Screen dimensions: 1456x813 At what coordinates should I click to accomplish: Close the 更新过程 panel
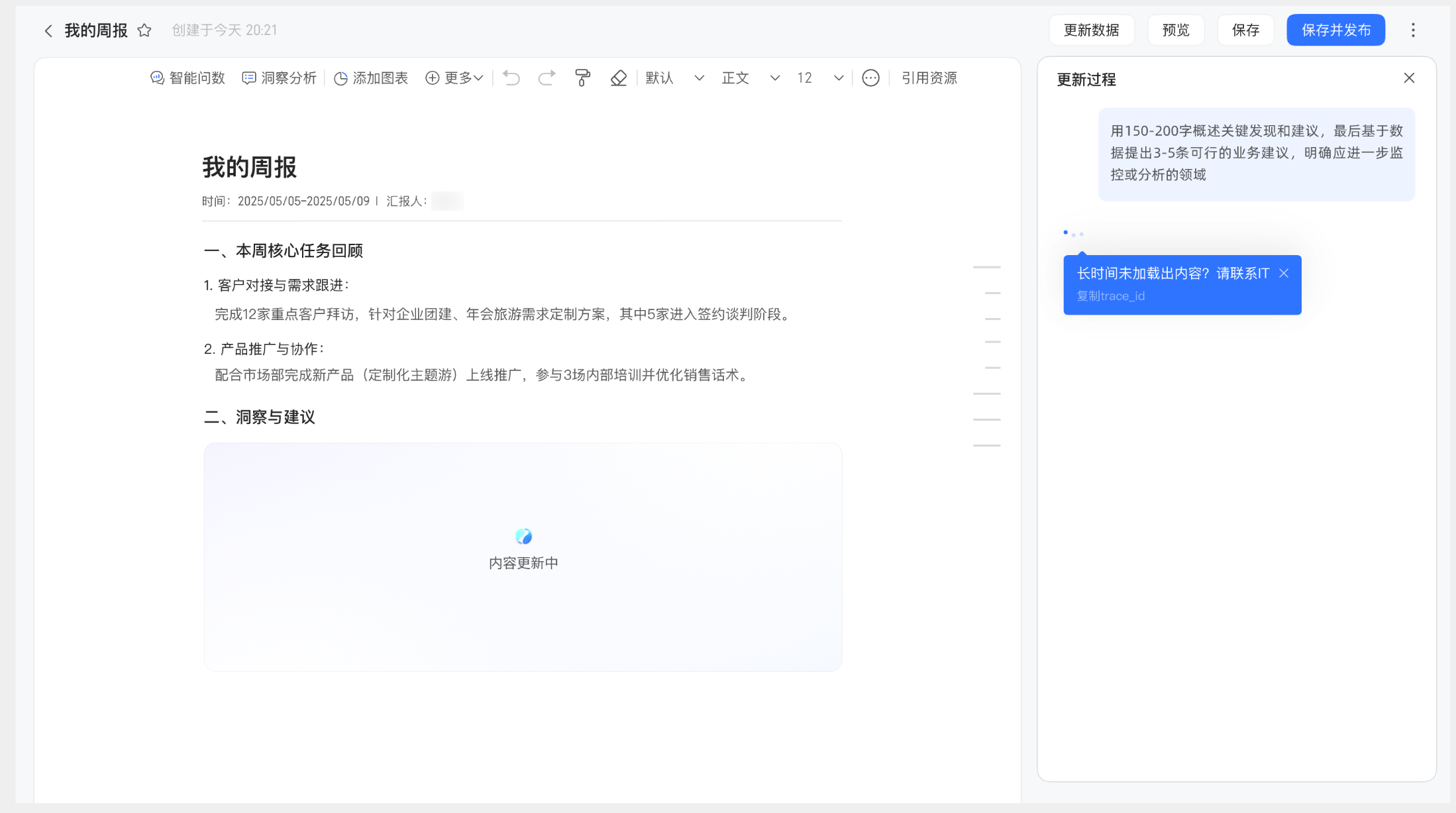(x=1409, y=78)
